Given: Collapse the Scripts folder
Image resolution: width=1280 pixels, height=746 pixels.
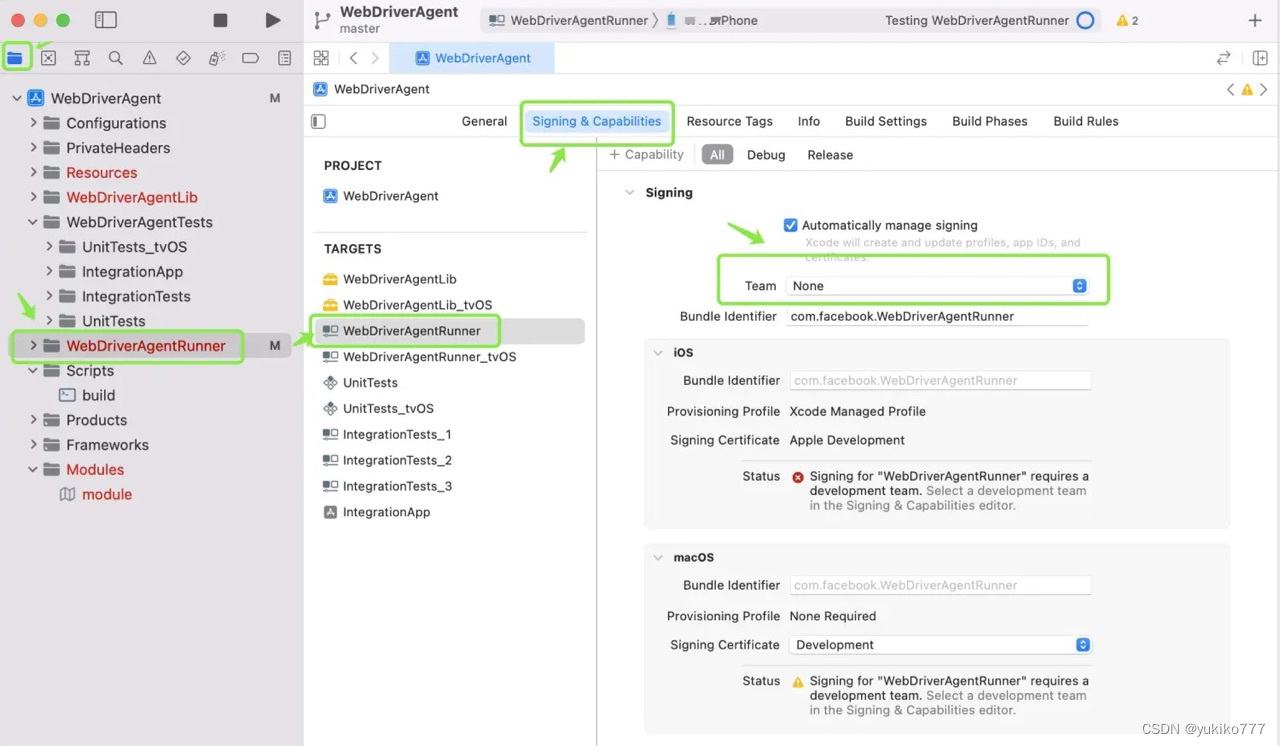Looking at the screenshot, I should pos(33,370).
